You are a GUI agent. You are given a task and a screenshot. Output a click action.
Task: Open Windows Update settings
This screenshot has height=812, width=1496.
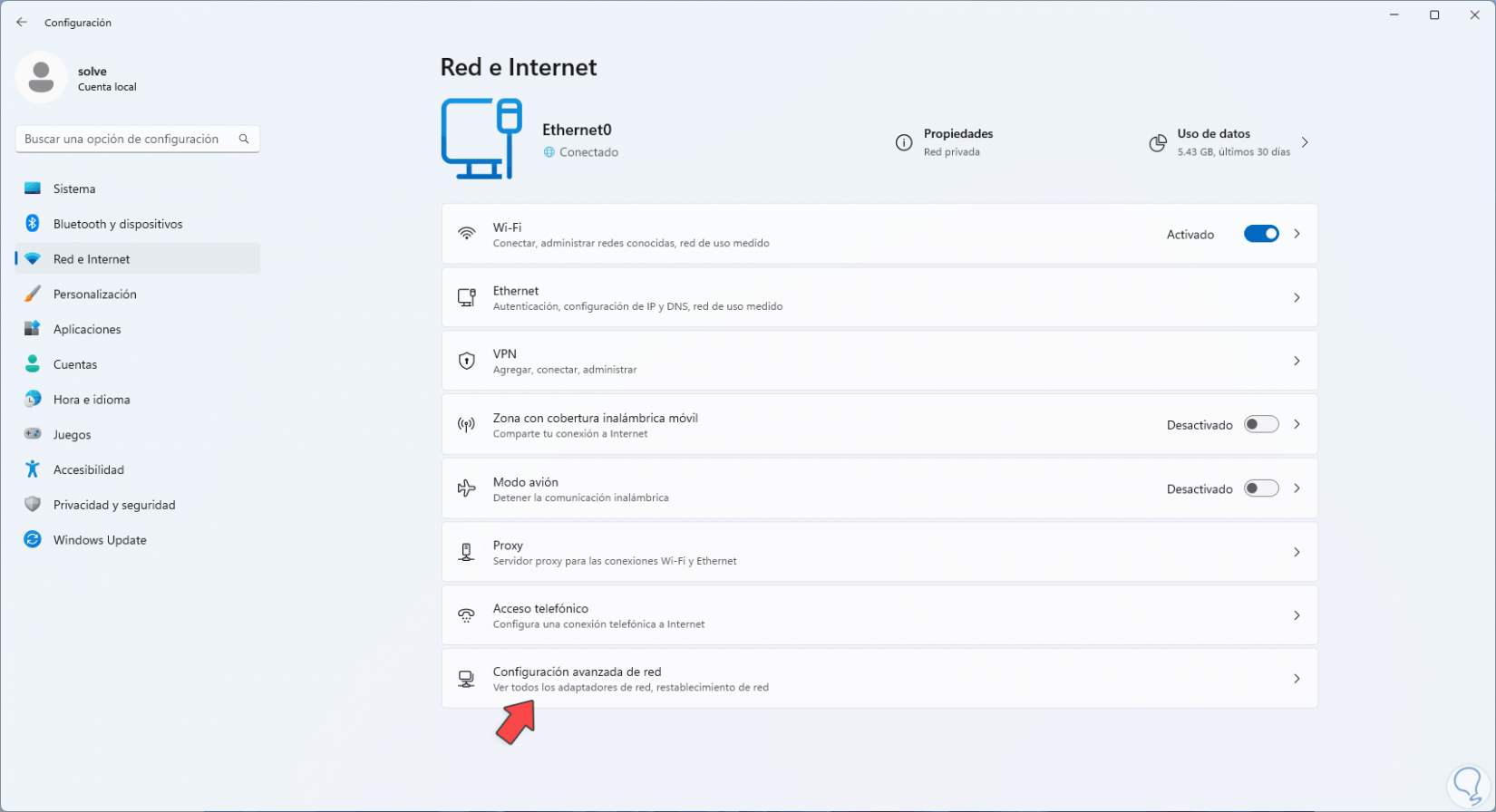click(x=138, y=540)
